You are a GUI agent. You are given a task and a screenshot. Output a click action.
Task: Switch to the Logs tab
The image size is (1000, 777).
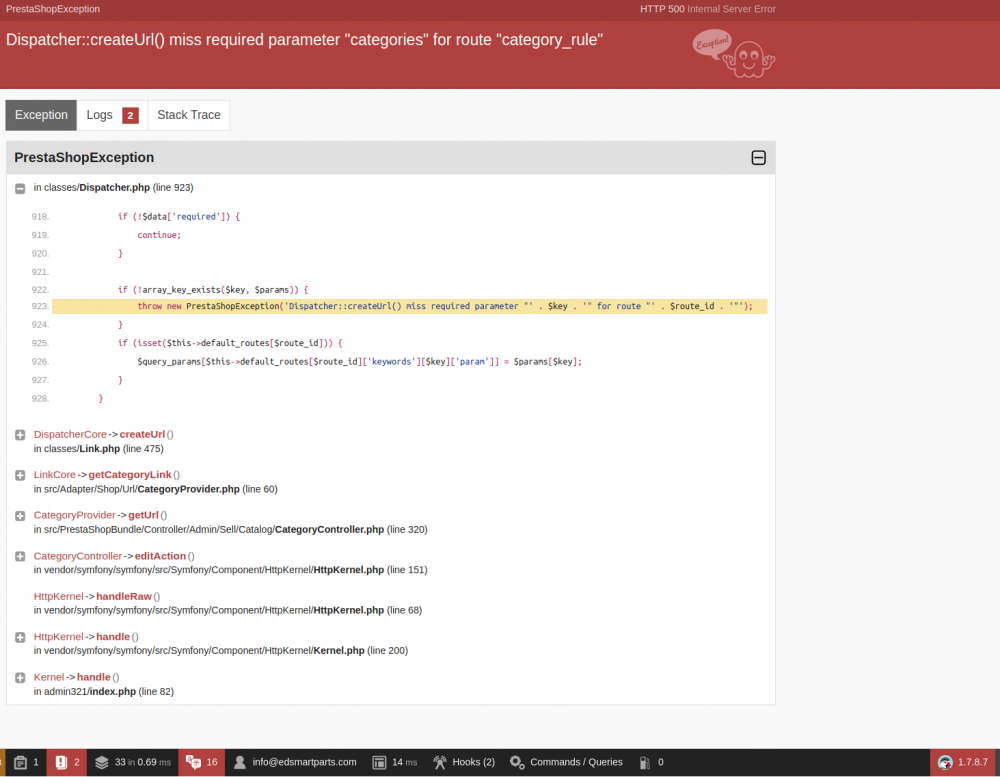tap(100, 114)
